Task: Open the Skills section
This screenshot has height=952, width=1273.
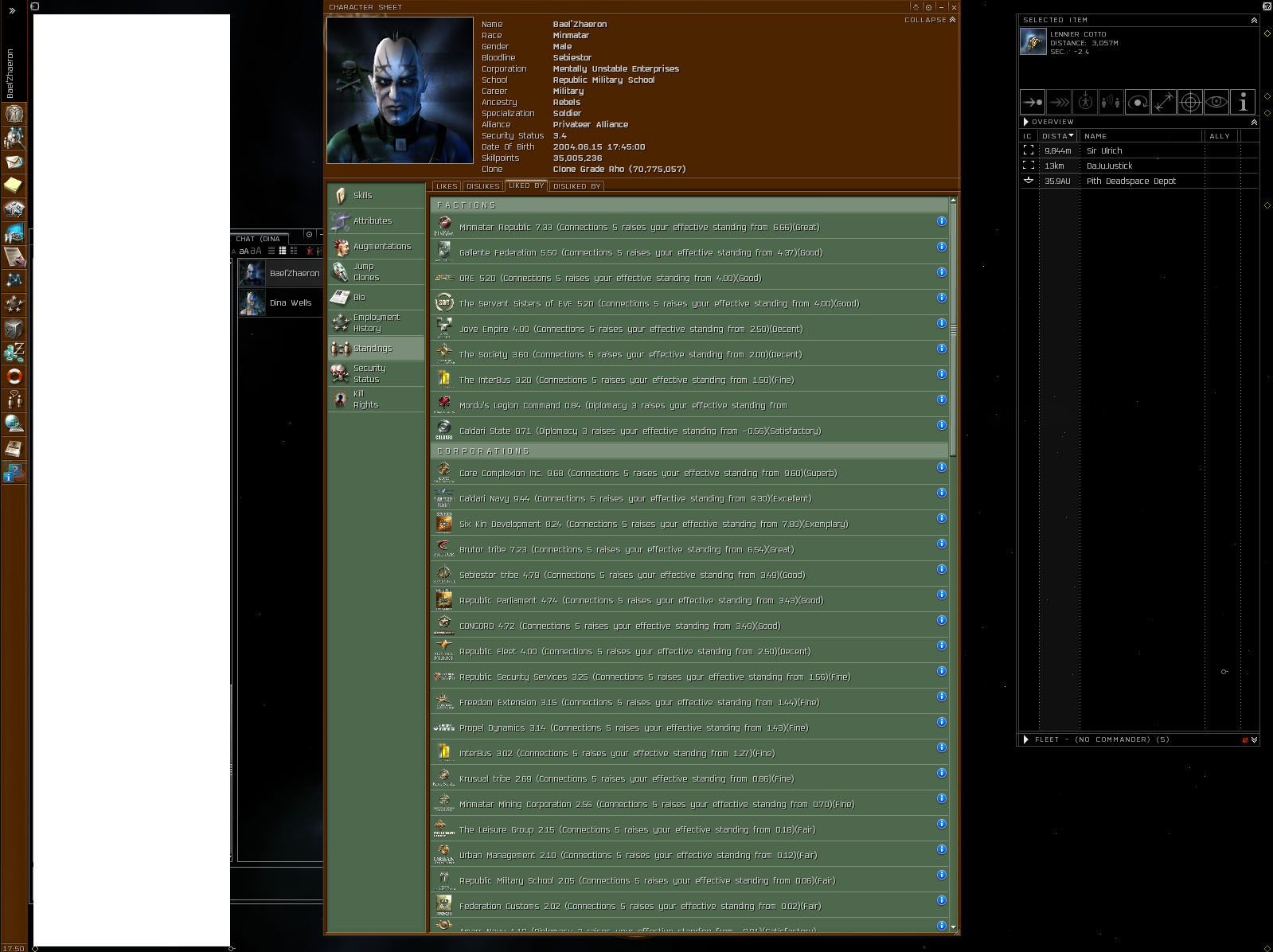Action: click(377, 196)
